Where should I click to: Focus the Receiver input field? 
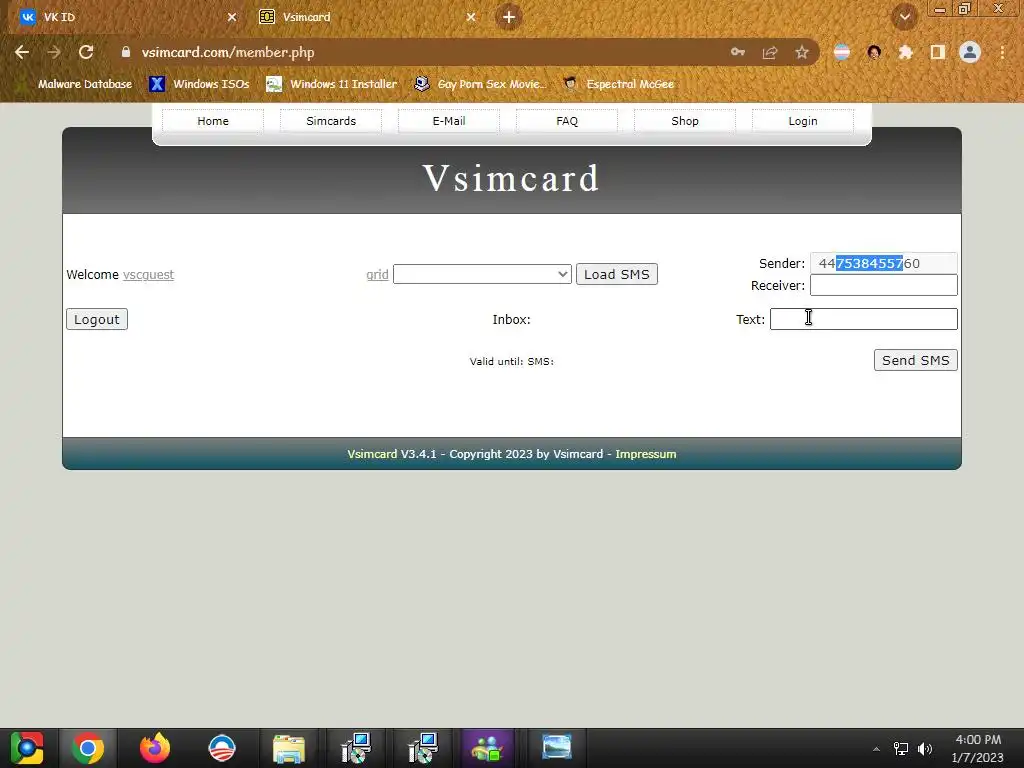click(x=884, y=285)
